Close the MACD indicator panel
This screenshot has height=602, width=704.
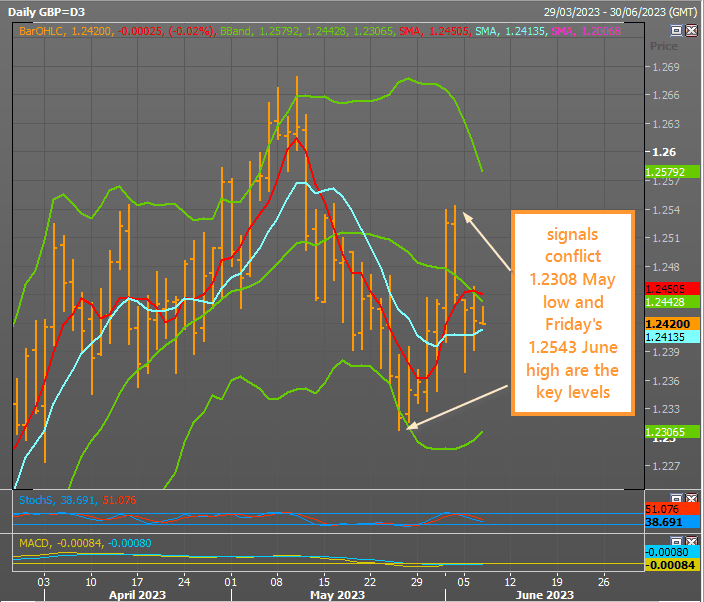690,540
